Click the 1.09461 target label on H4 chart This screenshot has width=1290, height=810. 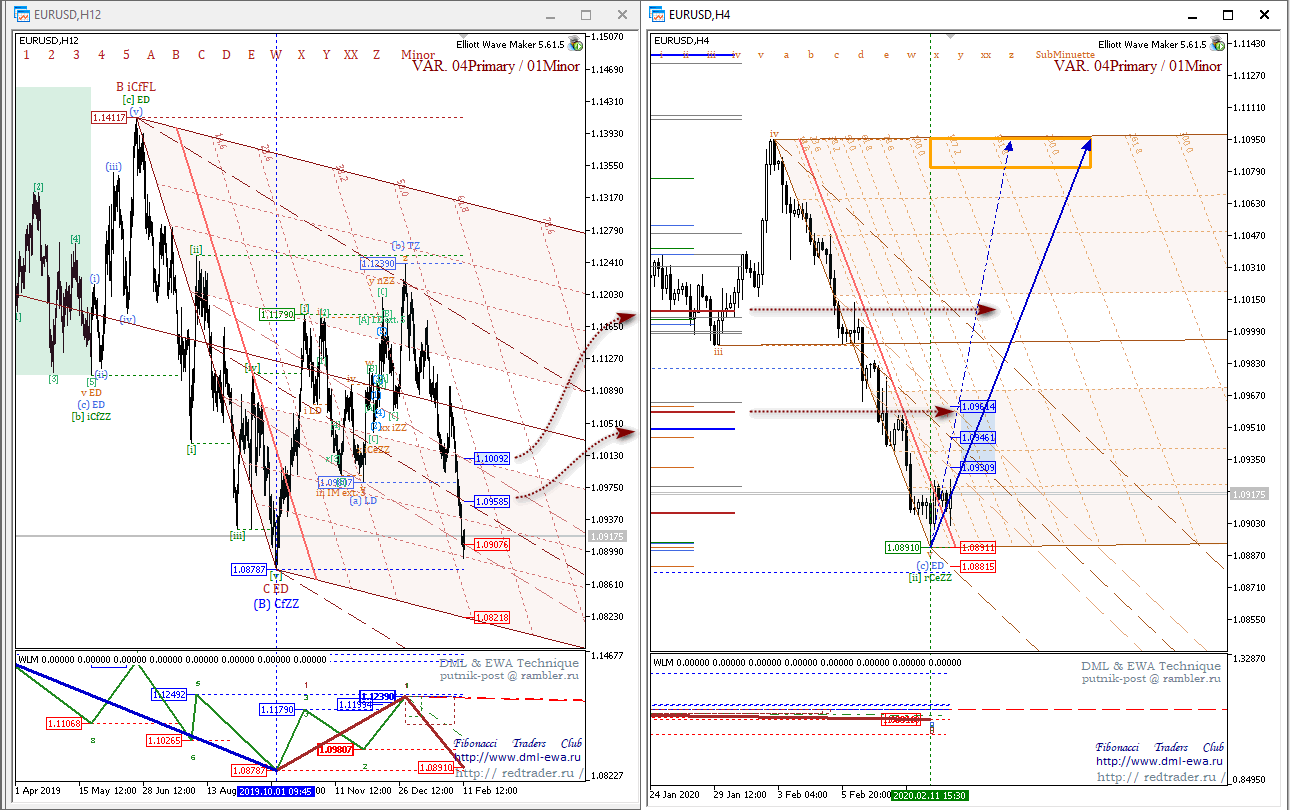(x=977, y=437)
